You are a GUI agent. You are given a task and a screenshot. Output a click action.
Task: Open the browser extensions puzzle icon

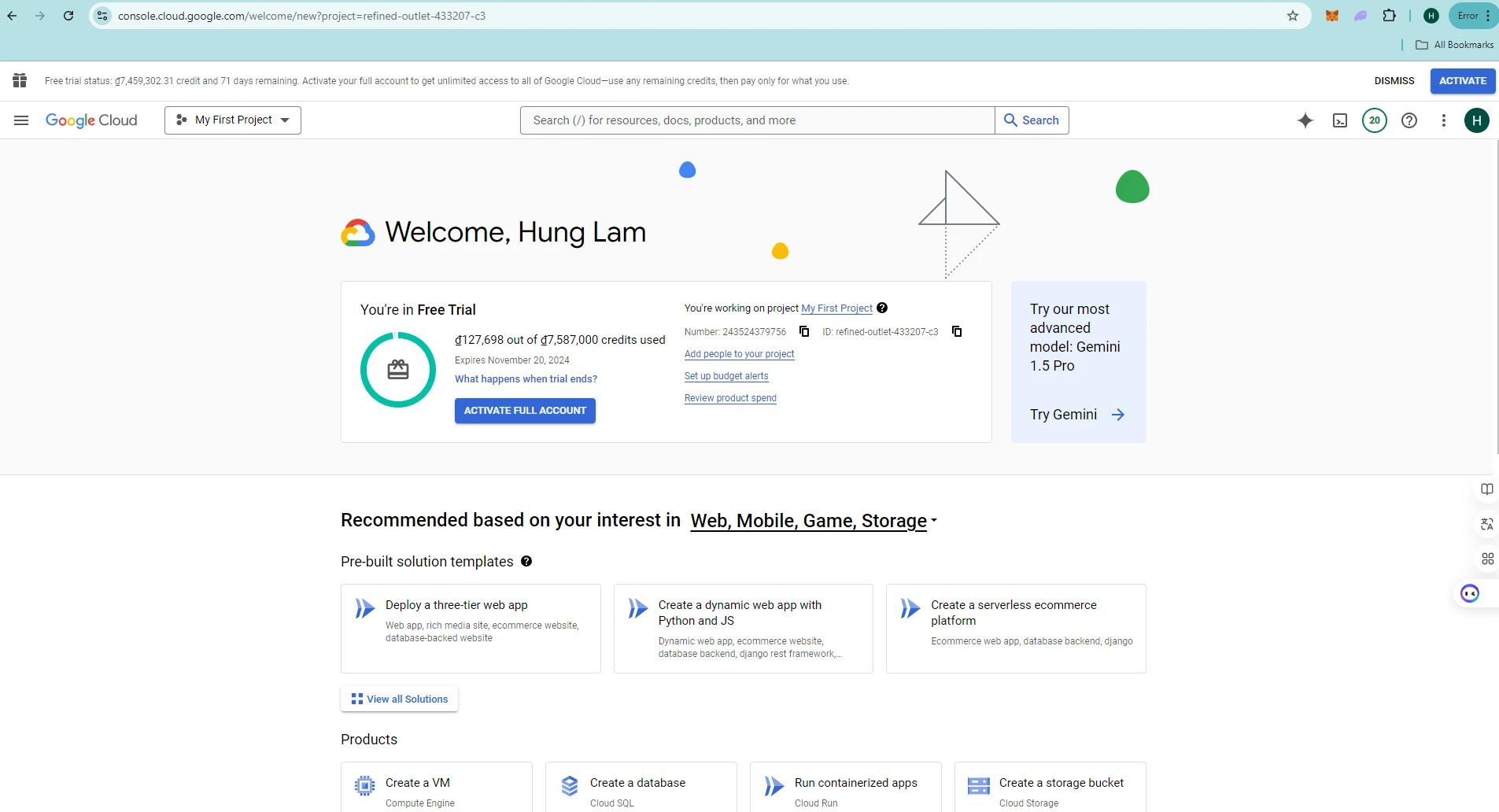[1390, 15]
